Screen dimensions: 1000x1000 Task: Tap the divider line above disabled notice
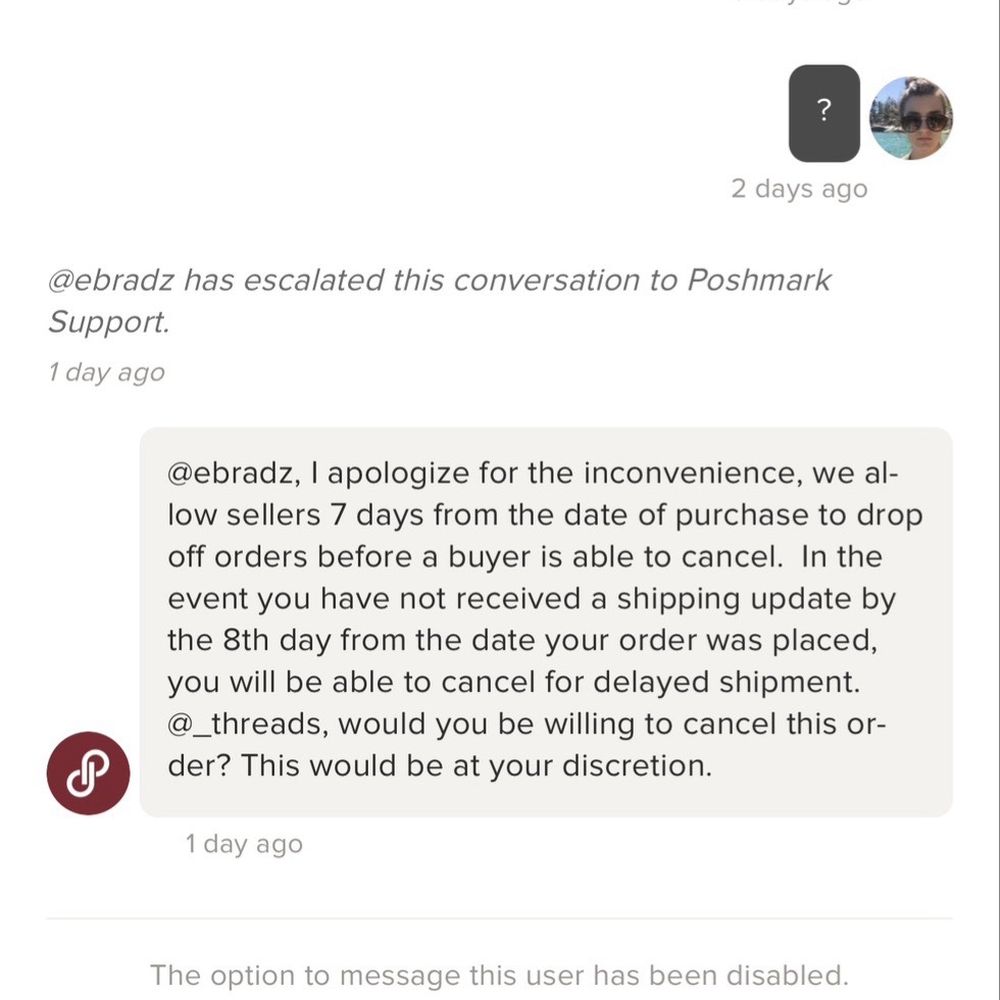click(499, 918)
